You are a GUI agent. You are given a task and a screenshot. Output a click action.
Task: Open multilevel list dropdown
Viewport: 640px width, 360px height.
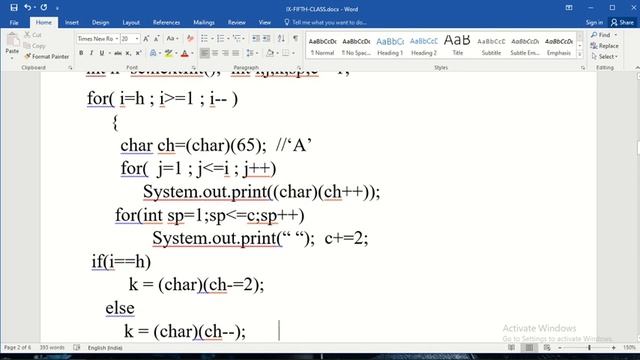tap(244, 38)
